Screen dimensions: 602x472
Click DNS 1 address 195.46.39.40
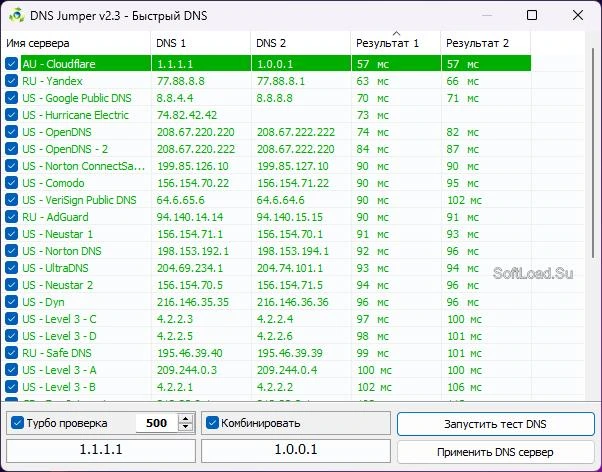tap(190, 353)
